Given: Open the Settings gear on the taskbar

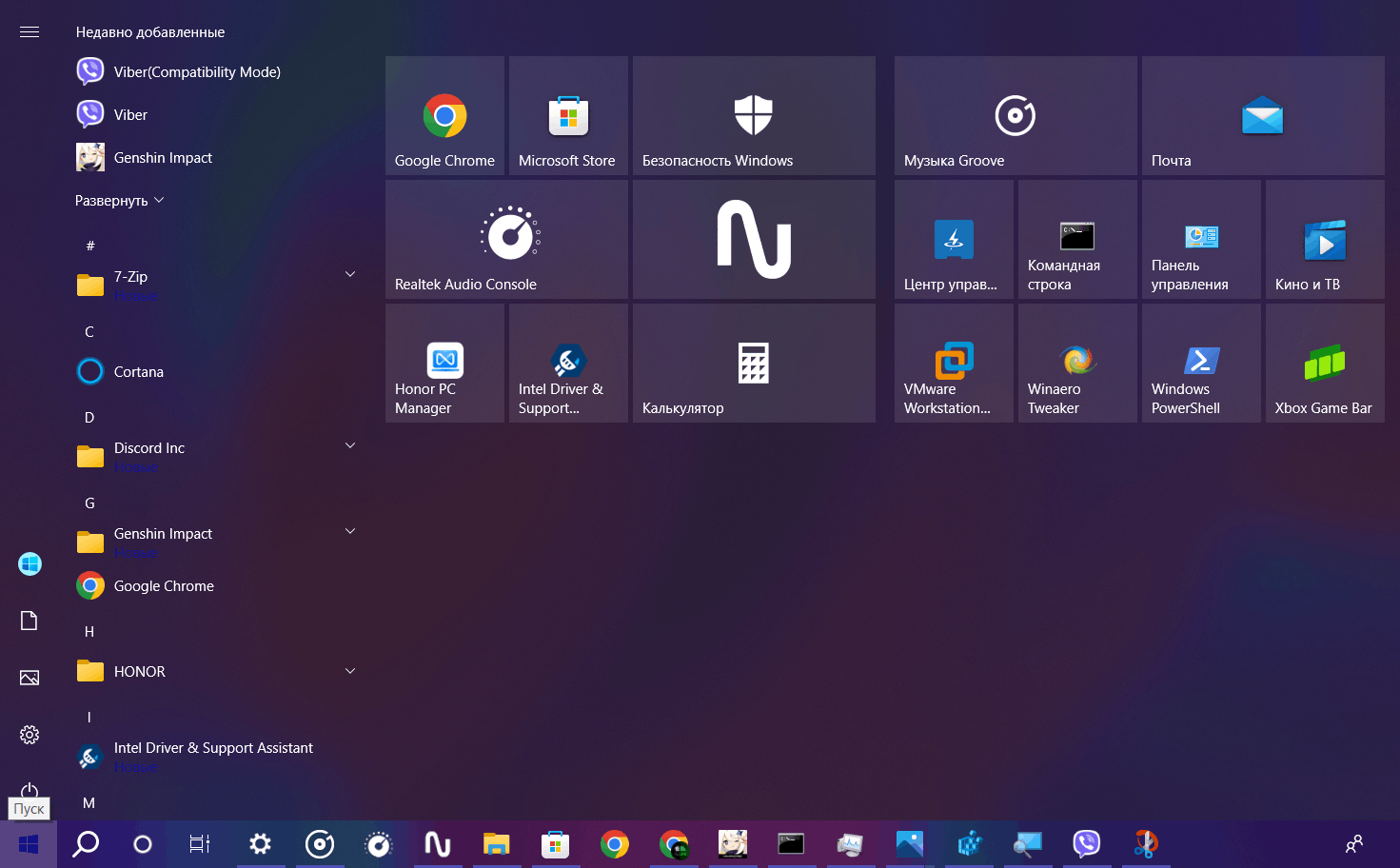Looking at the screenshot, I should 260,844.
